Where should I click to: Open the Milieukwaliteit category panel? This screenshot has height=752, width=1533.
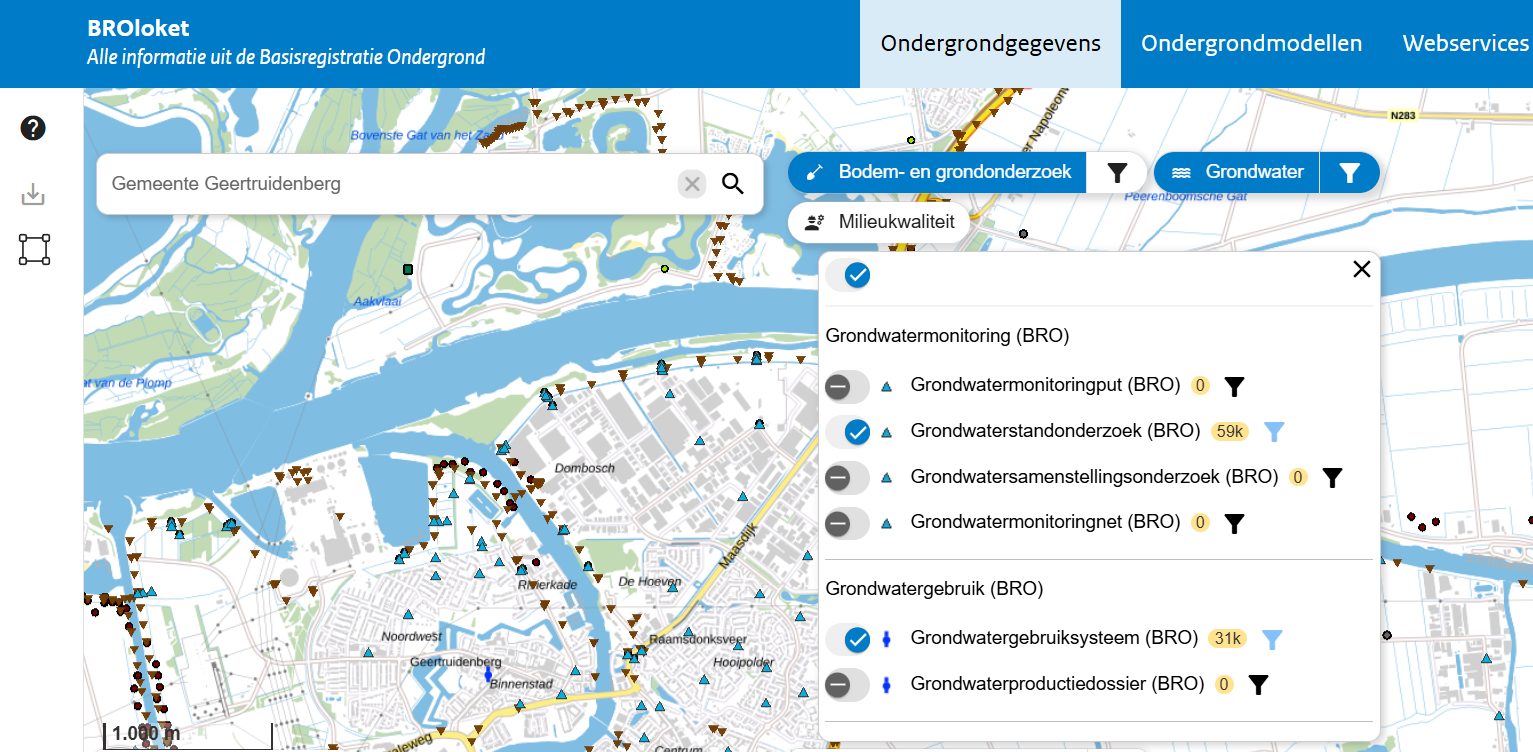coord(879,222)
